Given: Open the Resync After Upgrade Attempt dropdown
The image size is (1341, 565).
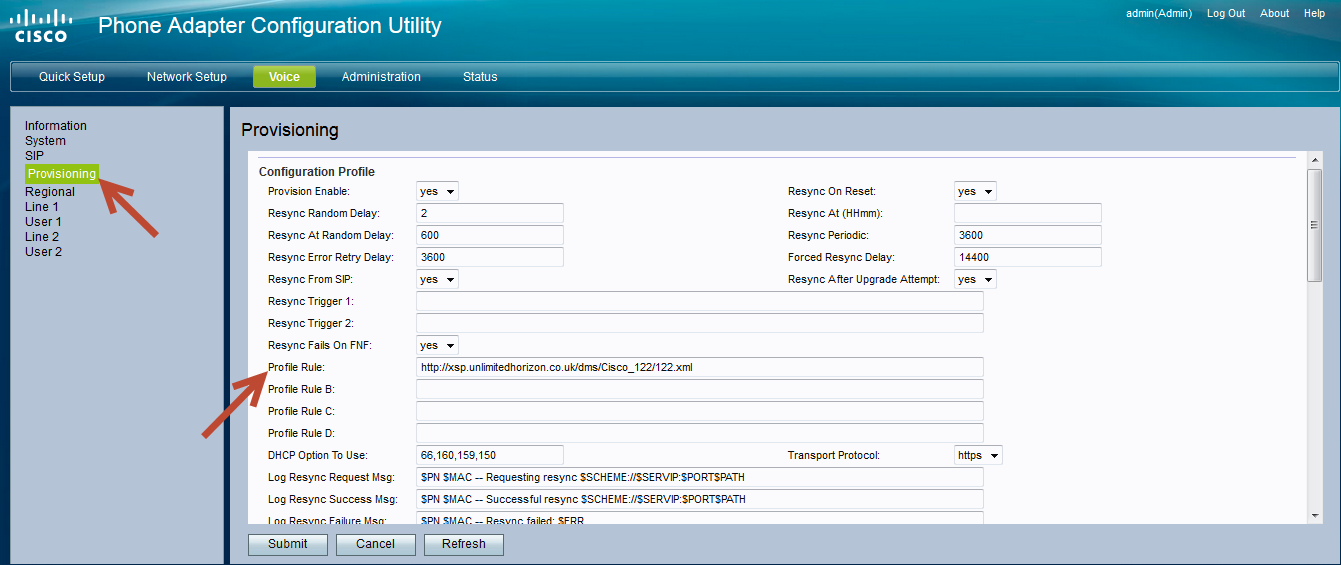Looking at the screenshot, I should click(975, 279).
